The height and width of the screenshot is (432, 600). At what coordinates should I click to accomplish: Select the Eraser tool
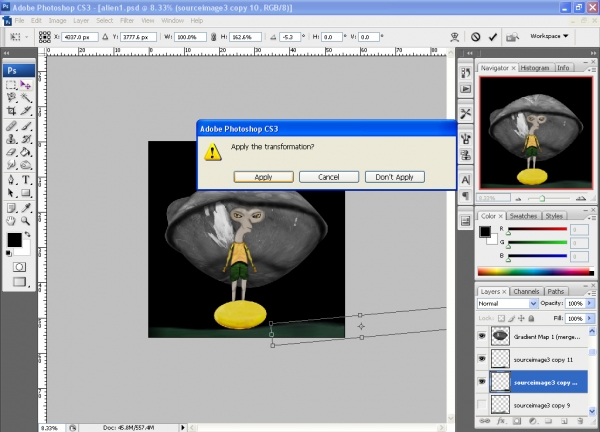point(11,152)
